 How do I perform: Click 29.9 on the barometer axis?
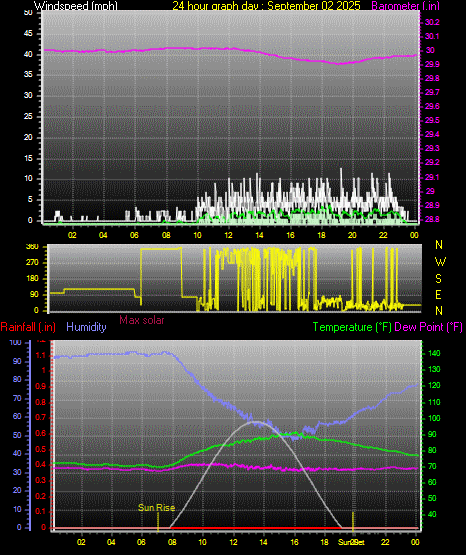point(432,64)
